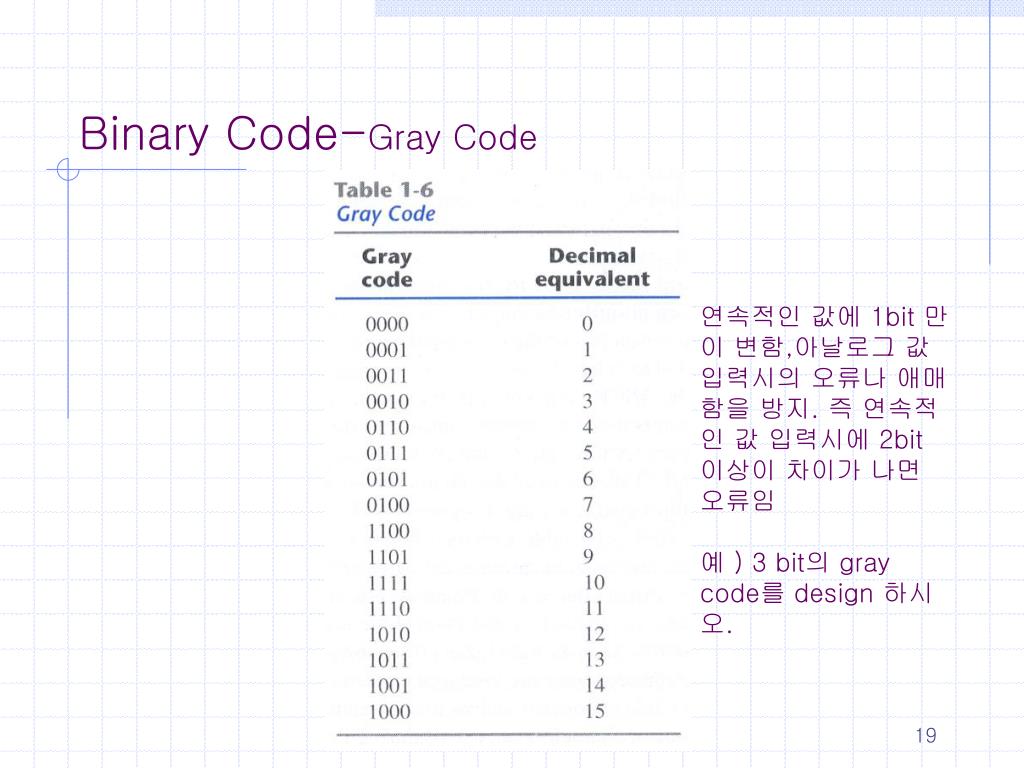Click decimal equivalent value "12"

click(x=594, y=633)
